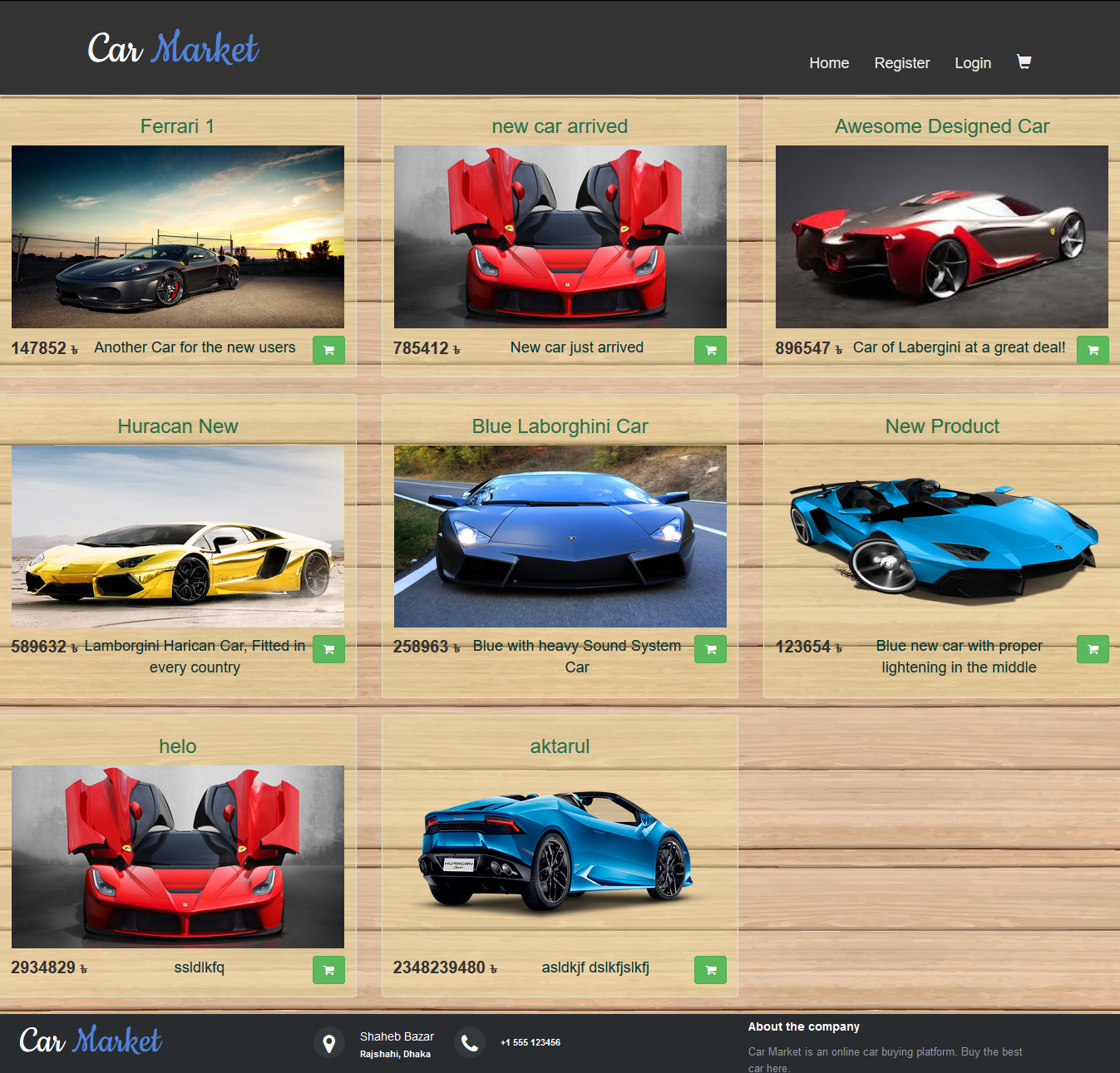Add Ferrari 1 to cart
The image size is (1120, 1073).
[x=328, y=350]
